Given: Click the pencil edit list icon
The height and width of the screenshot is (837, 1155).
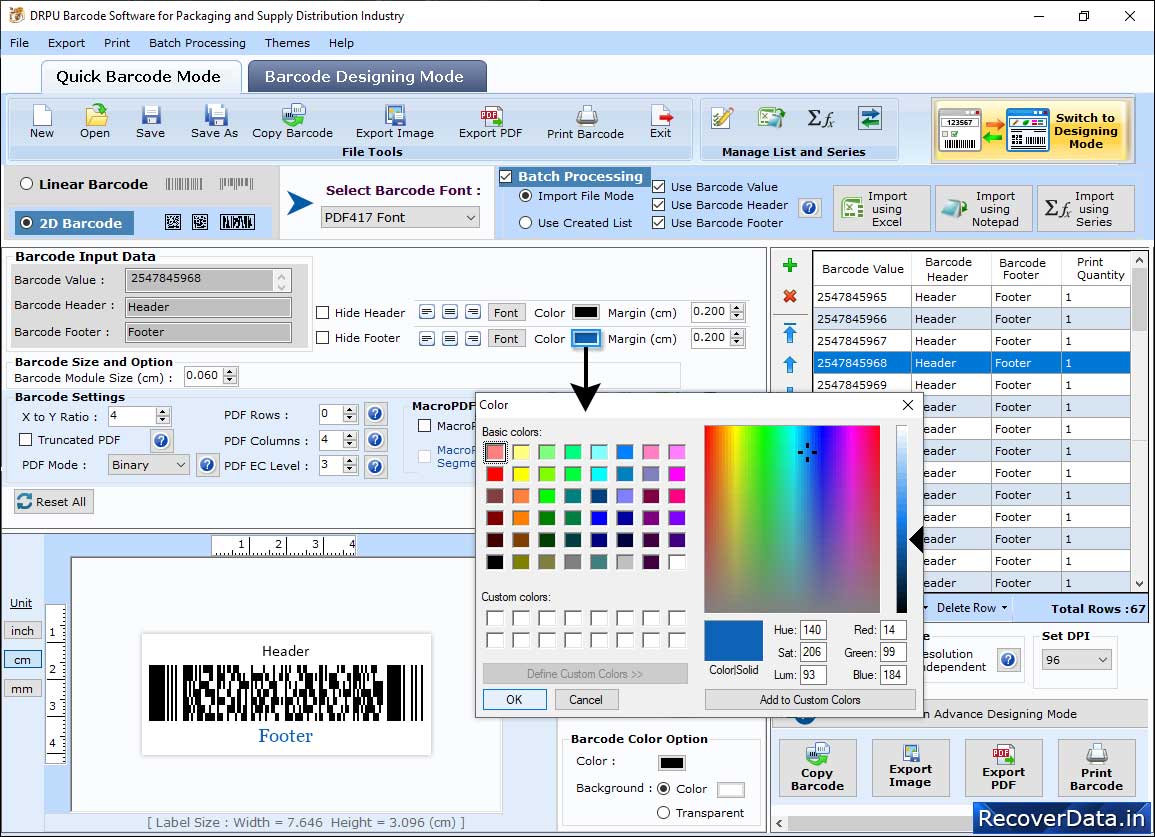Looking at the screenshot, I should click(722, 118).
